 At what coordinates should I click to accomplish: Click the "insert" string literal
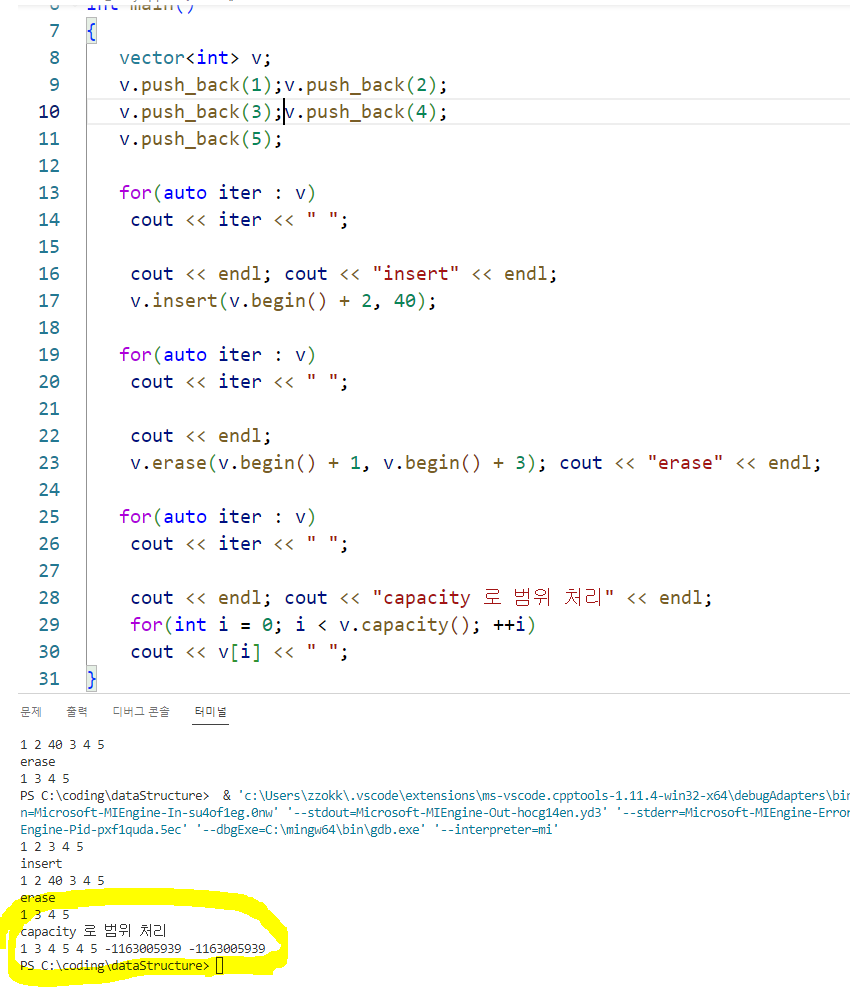coord(416,274)
